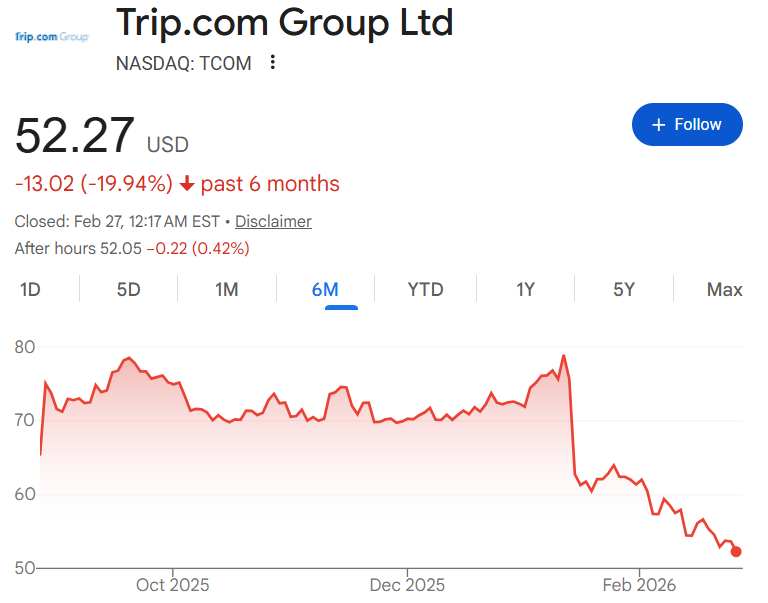Click the plus icon on Follow button

(x=658, y=125)
